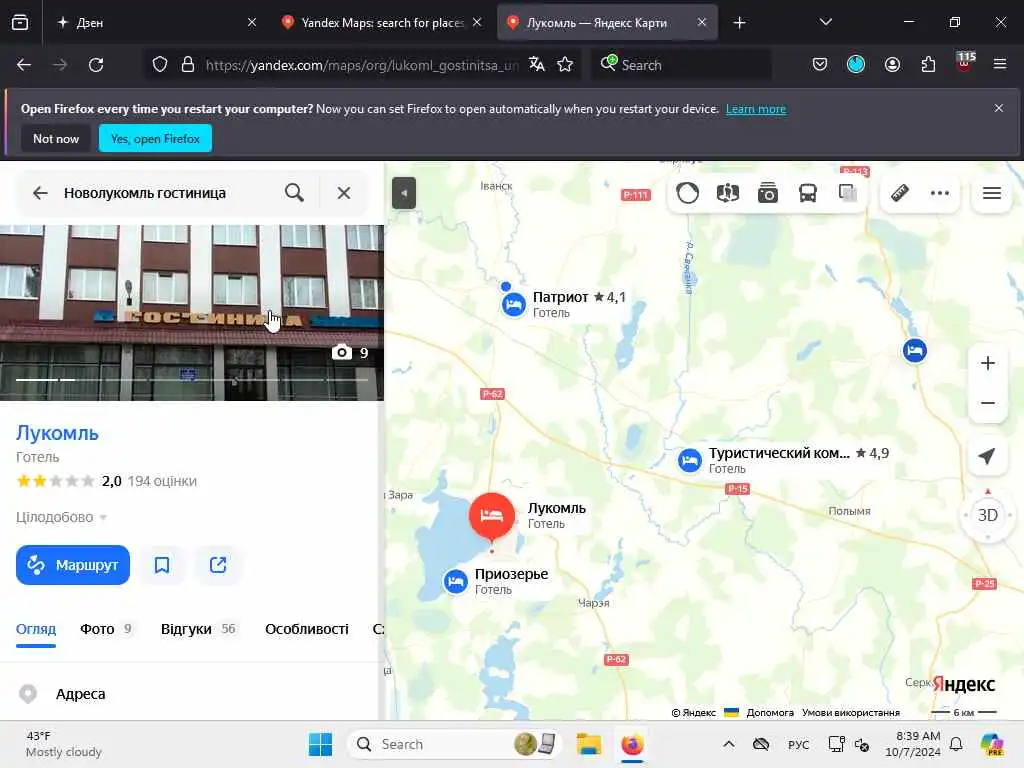Open the Firefox account icon
This screenshot has height=768, width=1024.
pyautogui.click(x=892, y=65)
